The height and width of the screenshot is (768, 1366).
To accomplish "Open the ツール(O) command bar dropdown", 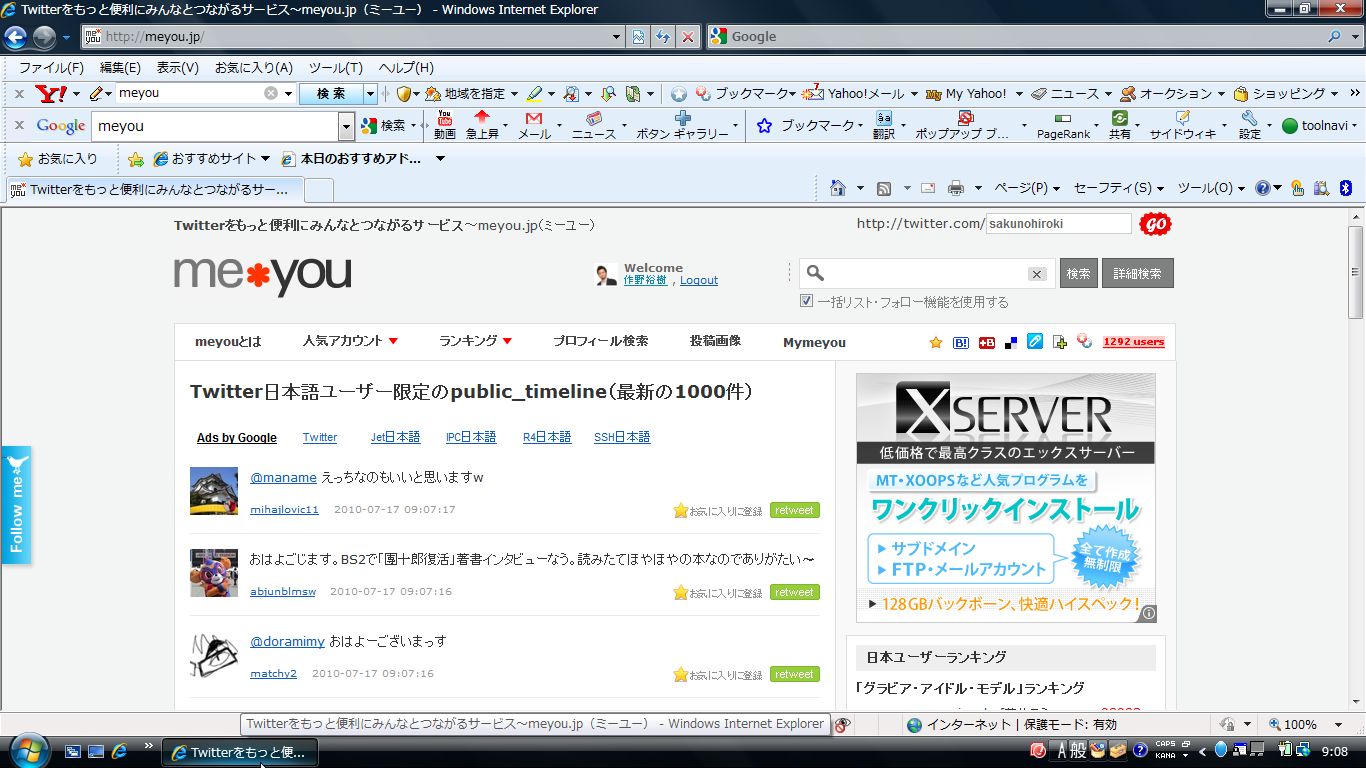I will [x=1211, y=188].
